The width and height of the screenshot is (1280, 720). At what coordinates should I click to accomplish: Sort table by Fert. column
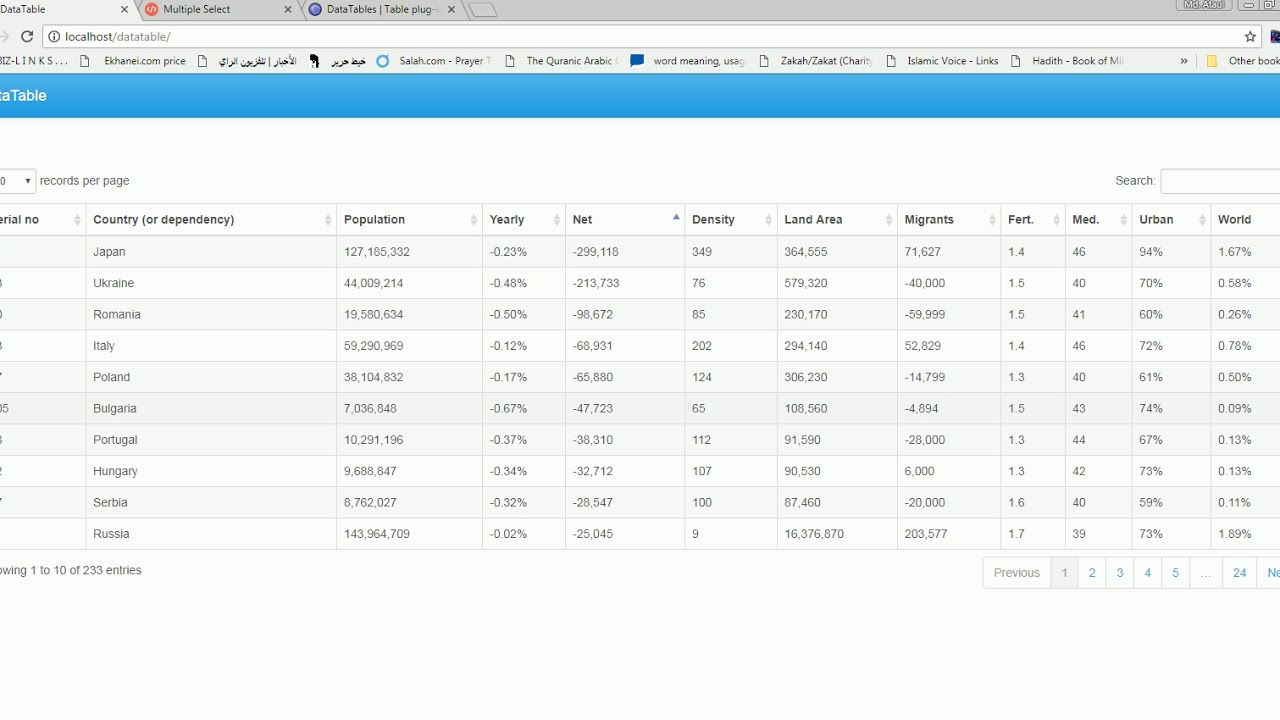coord(1033,220)
